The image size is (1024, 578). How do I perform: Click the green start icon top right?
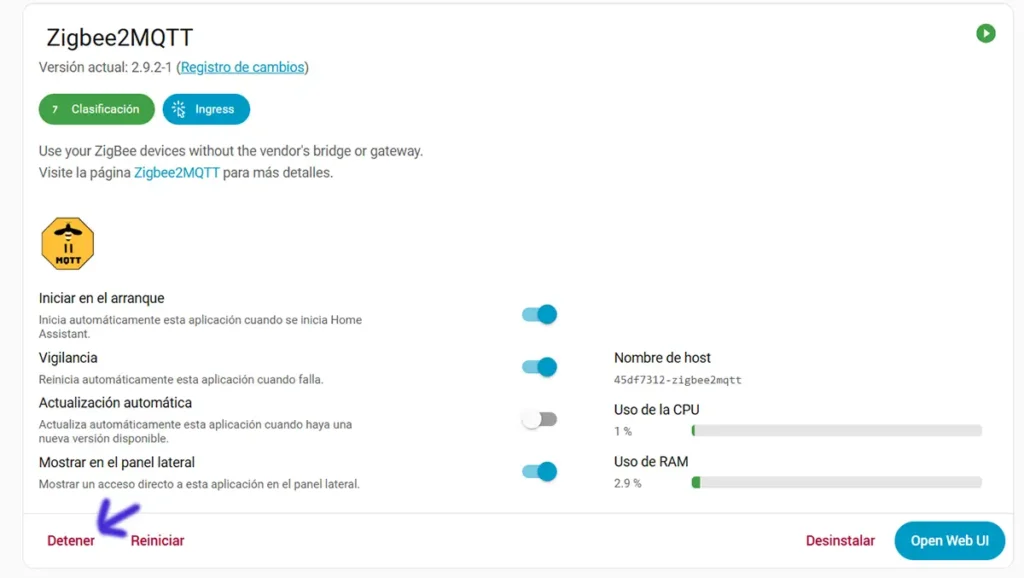click(986, 33)
